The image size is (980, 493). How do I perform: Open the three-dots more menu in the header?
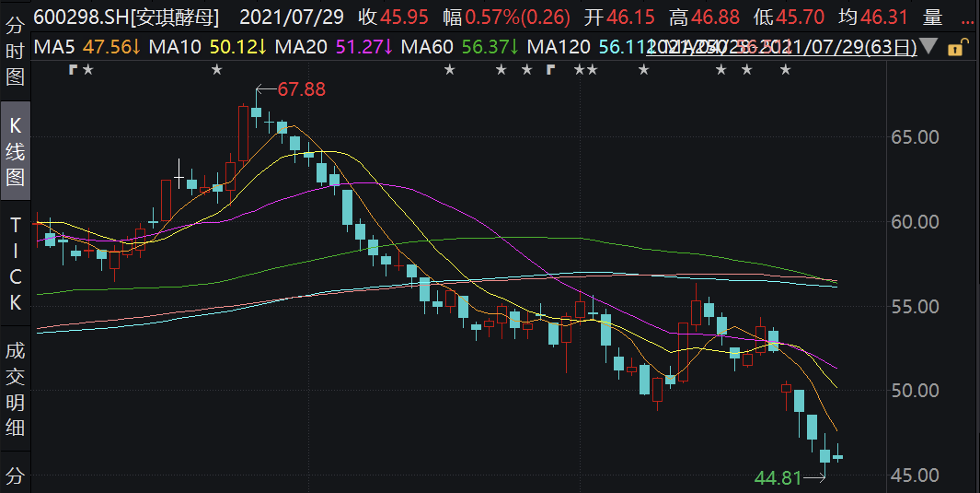[x=965, y=17]
